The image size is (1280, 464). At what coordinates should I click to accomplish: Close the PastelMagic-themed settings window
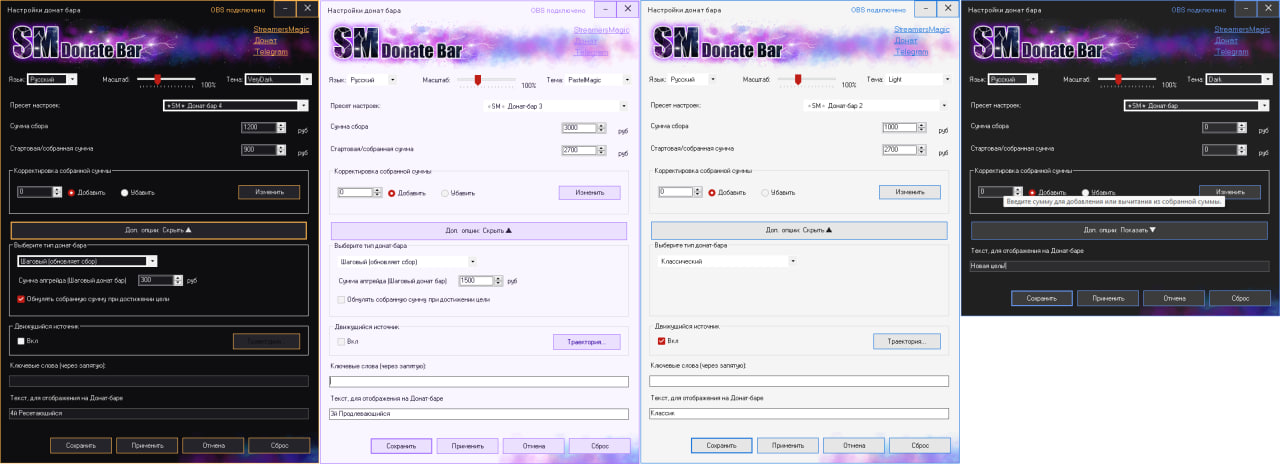[627, 9]
